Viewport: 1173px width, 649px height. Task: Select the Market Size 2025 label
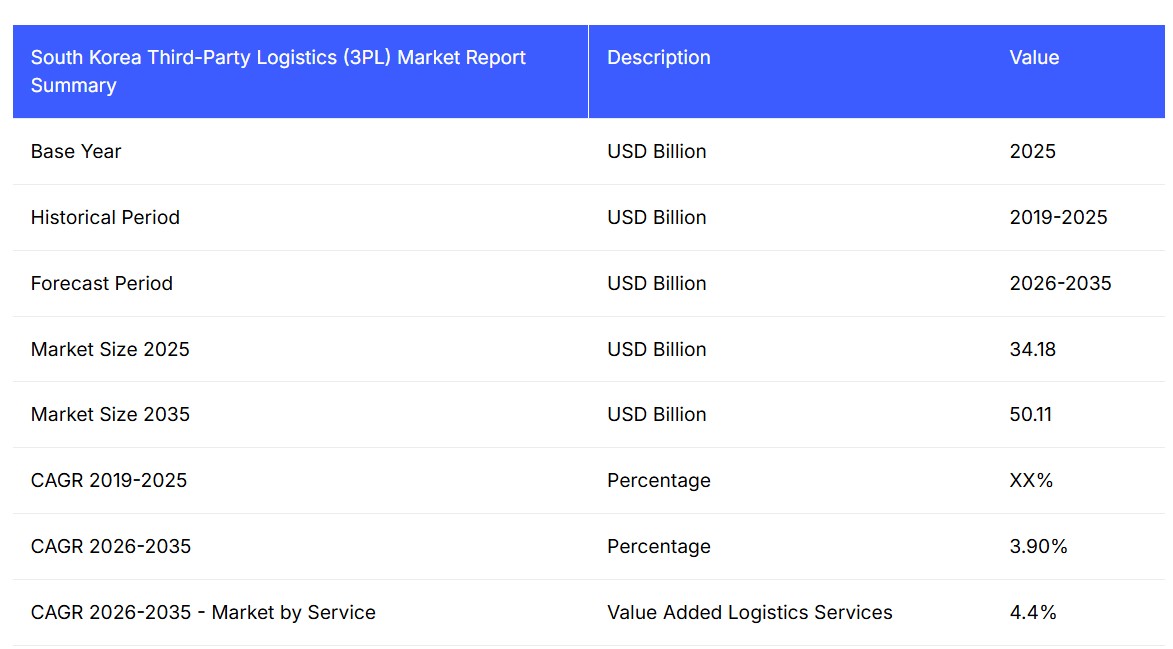point(110,350)
